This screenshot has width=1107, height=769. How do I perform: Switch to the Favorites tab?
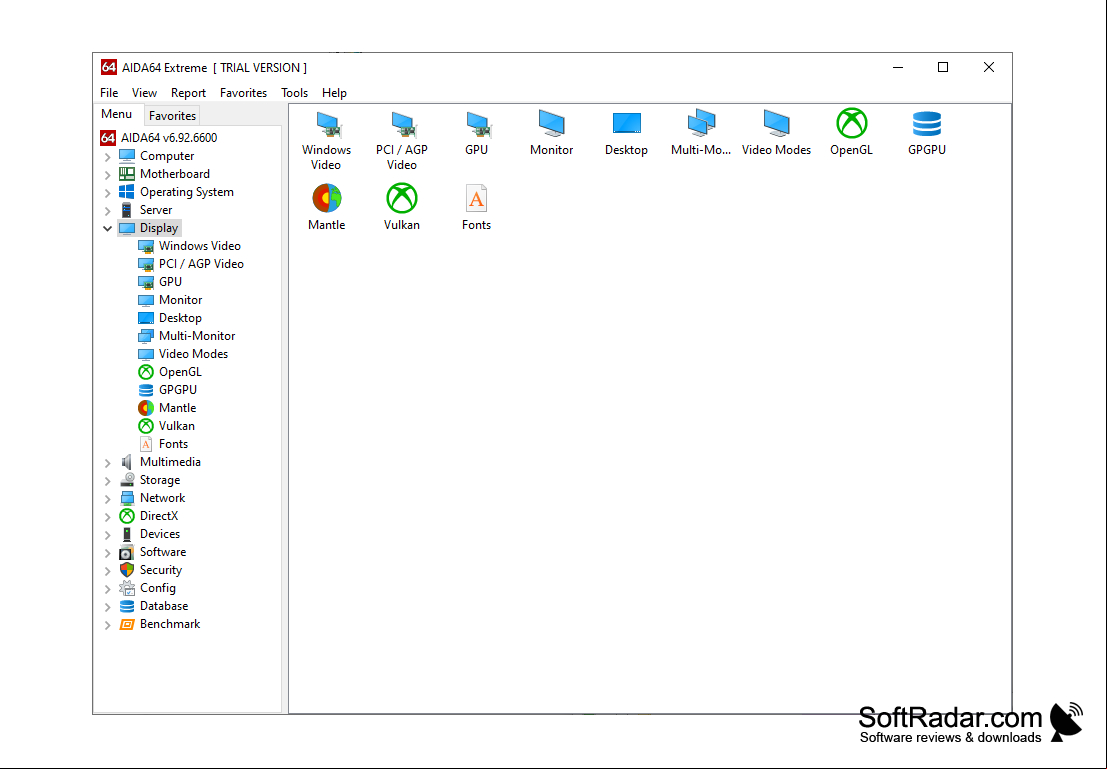(172, 115)
